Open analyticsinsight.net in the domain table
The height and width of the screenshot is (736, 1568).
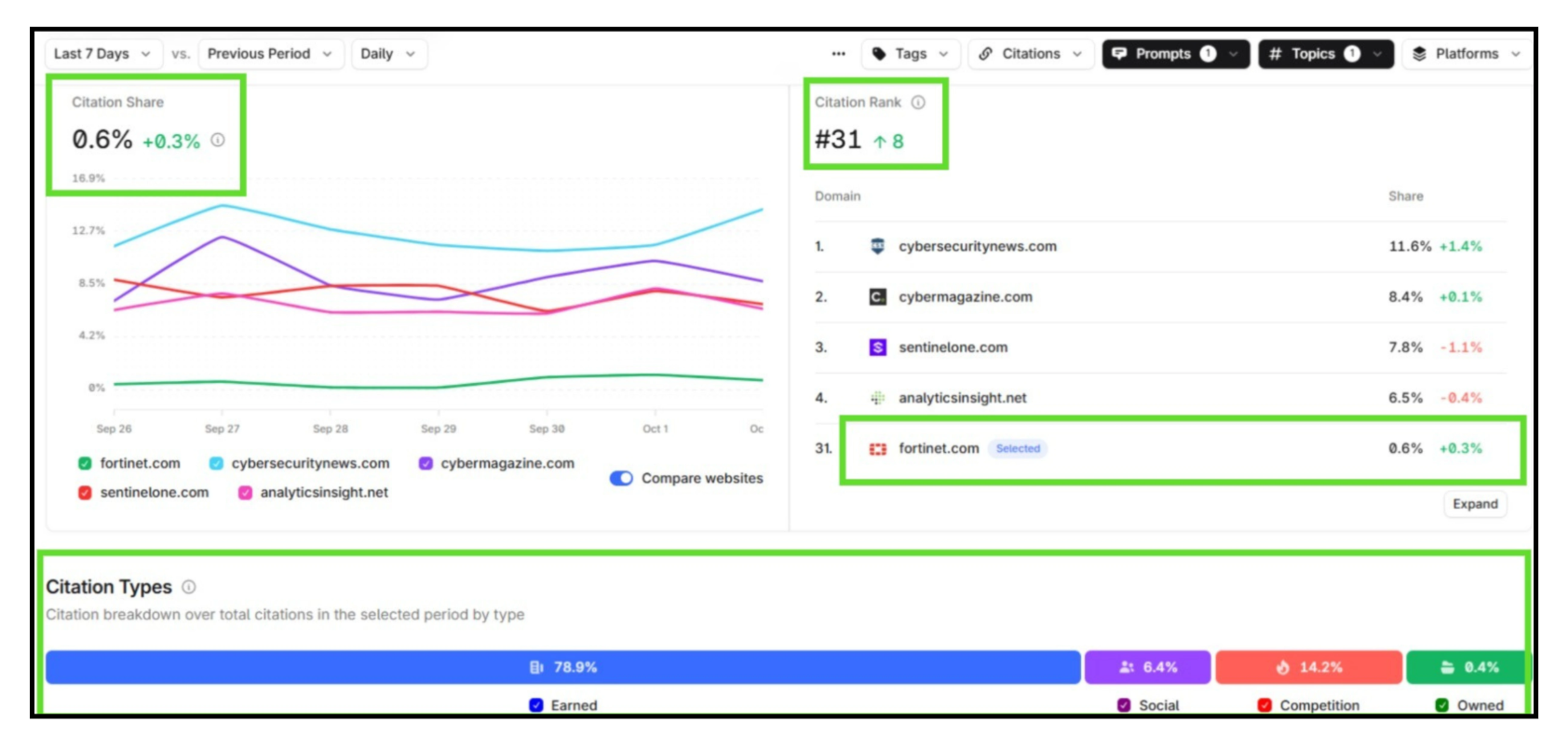[963, 398]
